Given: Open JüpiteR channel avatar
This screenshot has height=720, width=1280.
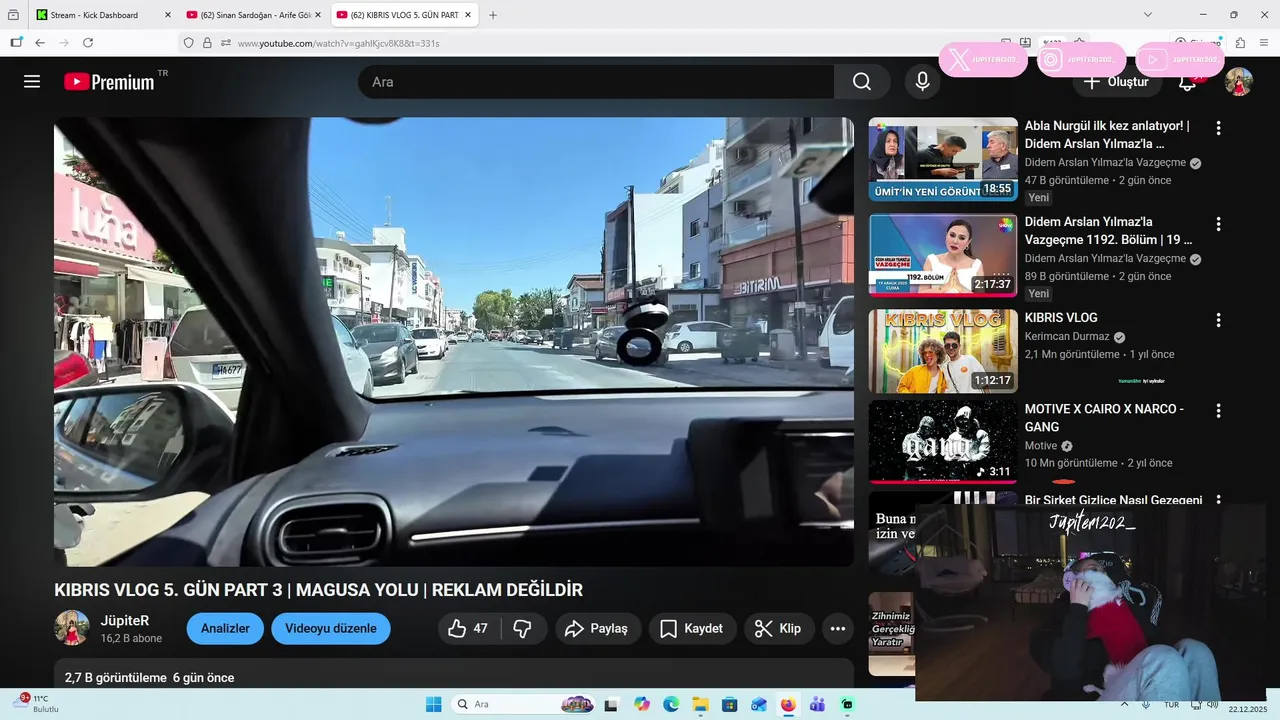Looking at the screenshot, I should pos(72,628).
